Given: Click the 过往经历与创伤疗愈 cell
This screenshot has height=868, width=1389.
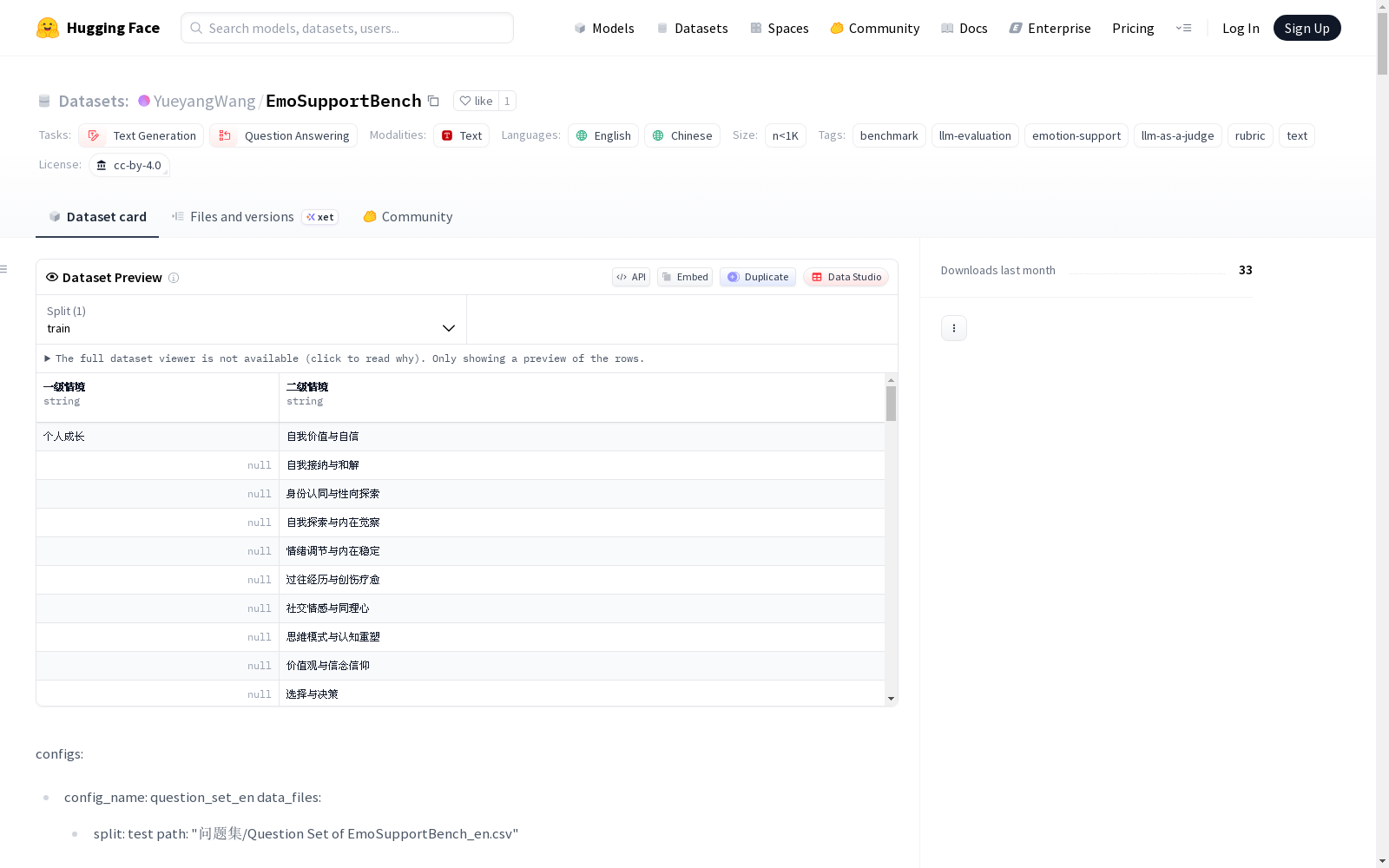Looking at the screenshot, I should tap(582, 580).
